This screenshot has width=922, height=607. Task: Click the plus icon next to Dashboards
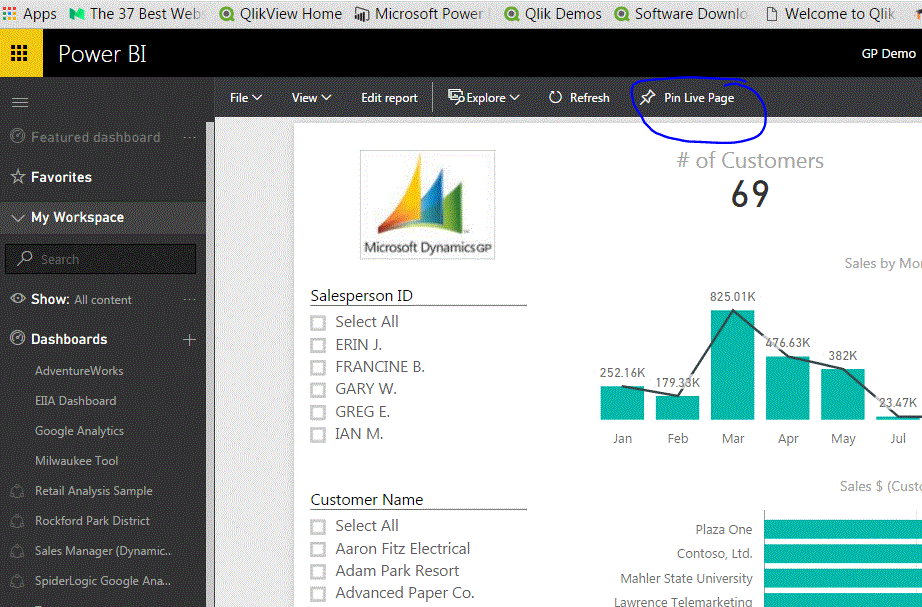(x=189, y=339)
